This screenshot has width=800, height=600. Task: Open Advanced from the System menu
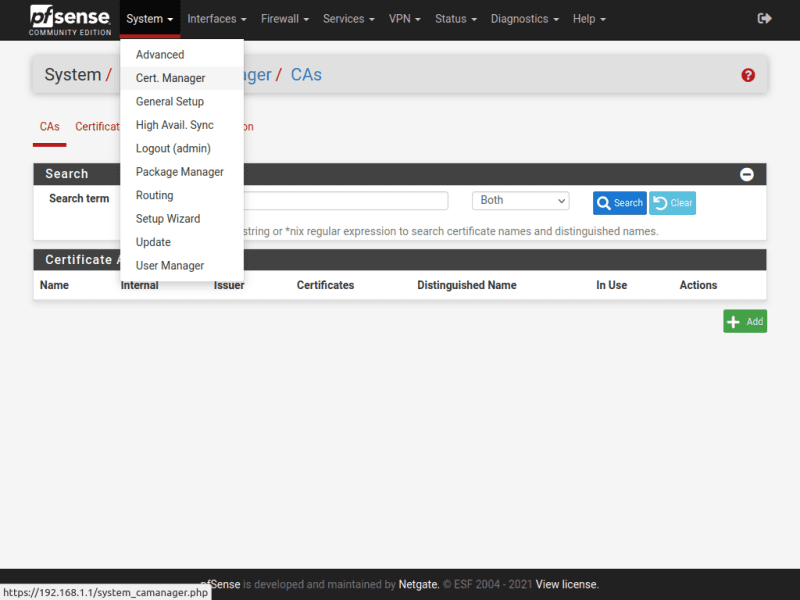click(160, 55)
